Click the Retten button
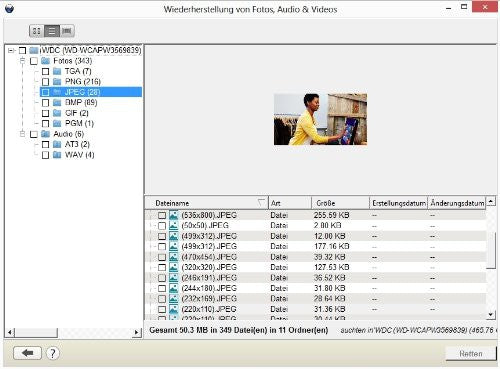 pos(471,354)
